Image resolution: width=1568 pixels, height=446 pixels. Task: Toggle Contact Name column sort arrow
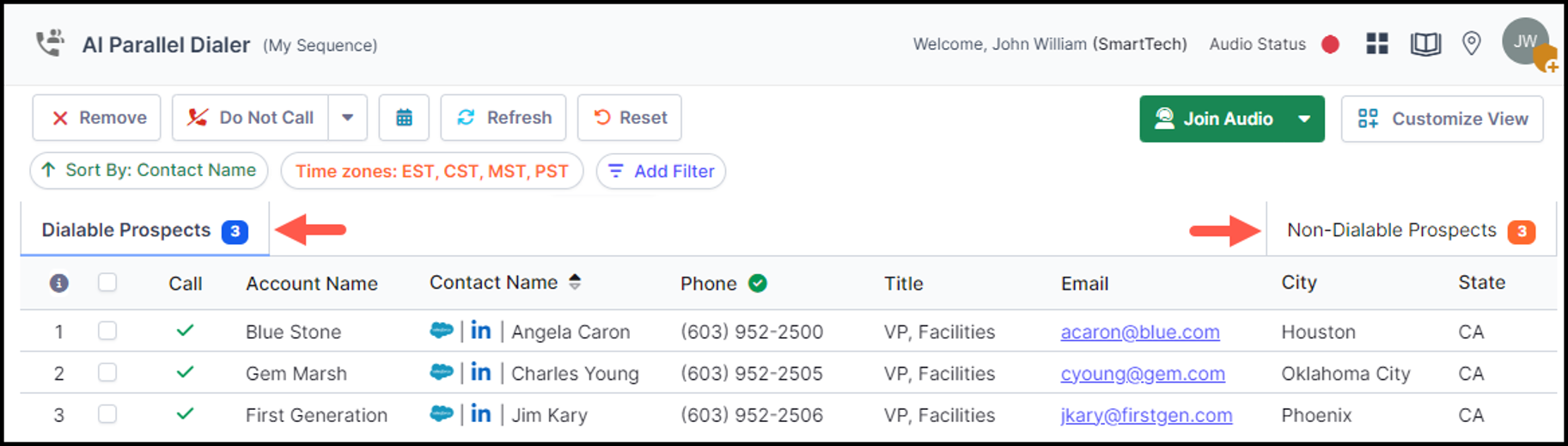tap(575, 282)
